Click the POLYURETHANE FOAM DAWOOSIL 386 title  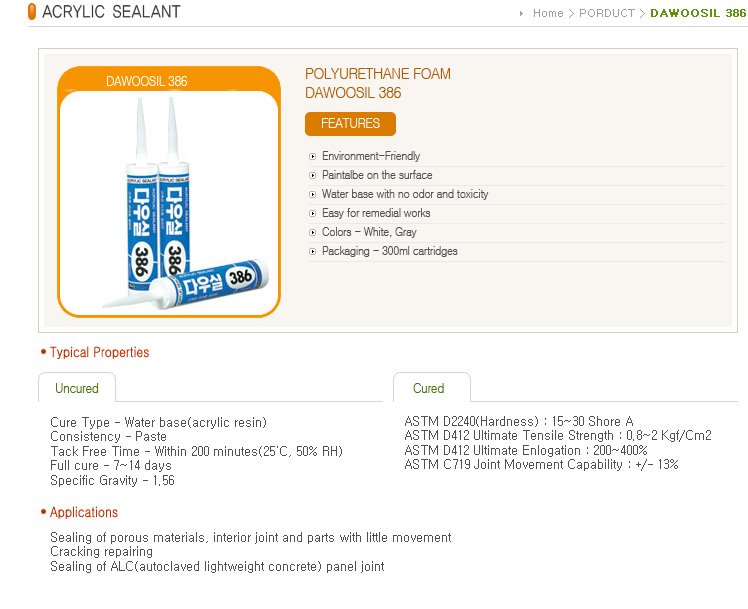(377, 83)
